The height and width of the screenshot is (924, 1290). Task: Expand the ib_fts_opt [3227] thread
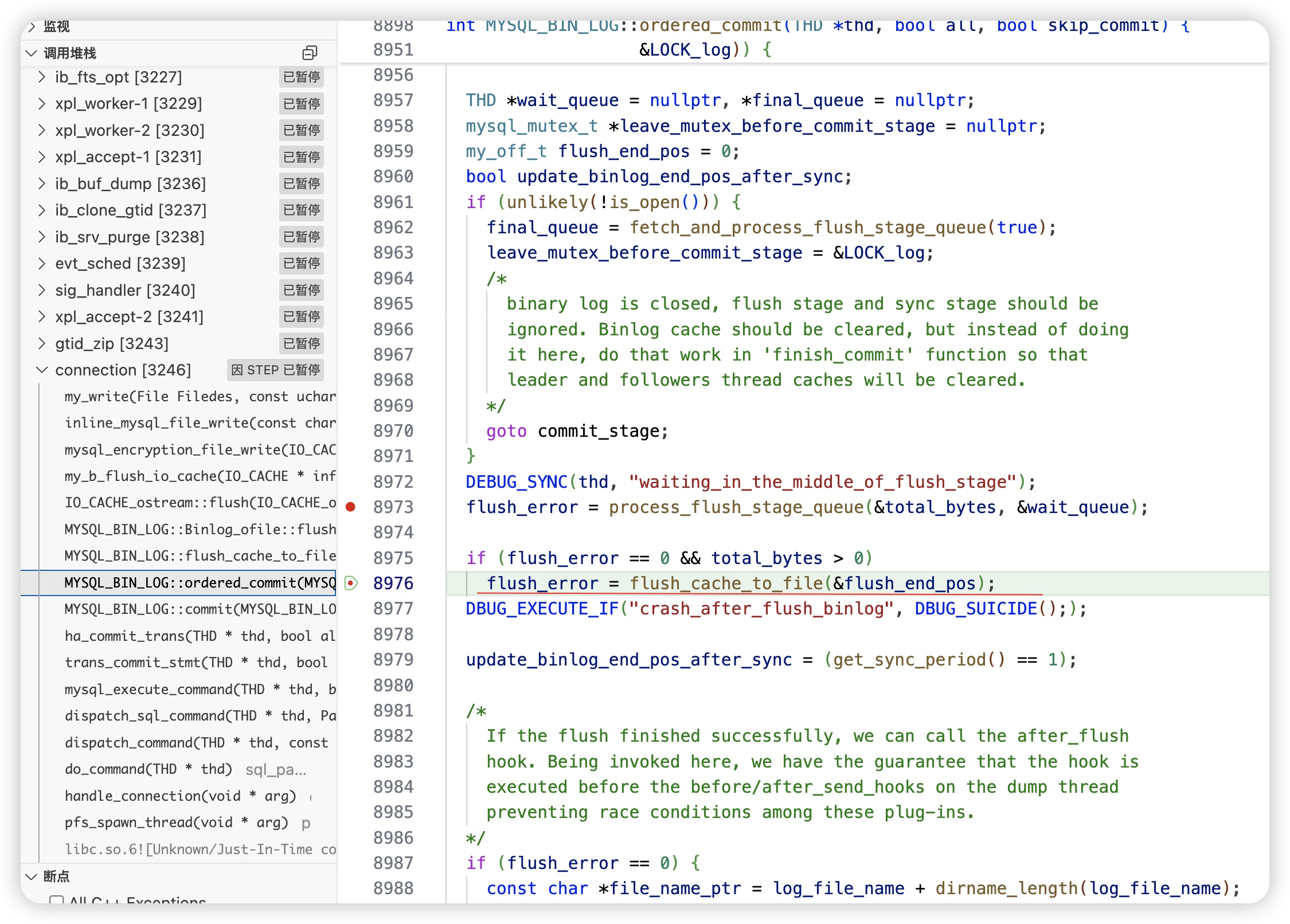[x=41, y=77]
